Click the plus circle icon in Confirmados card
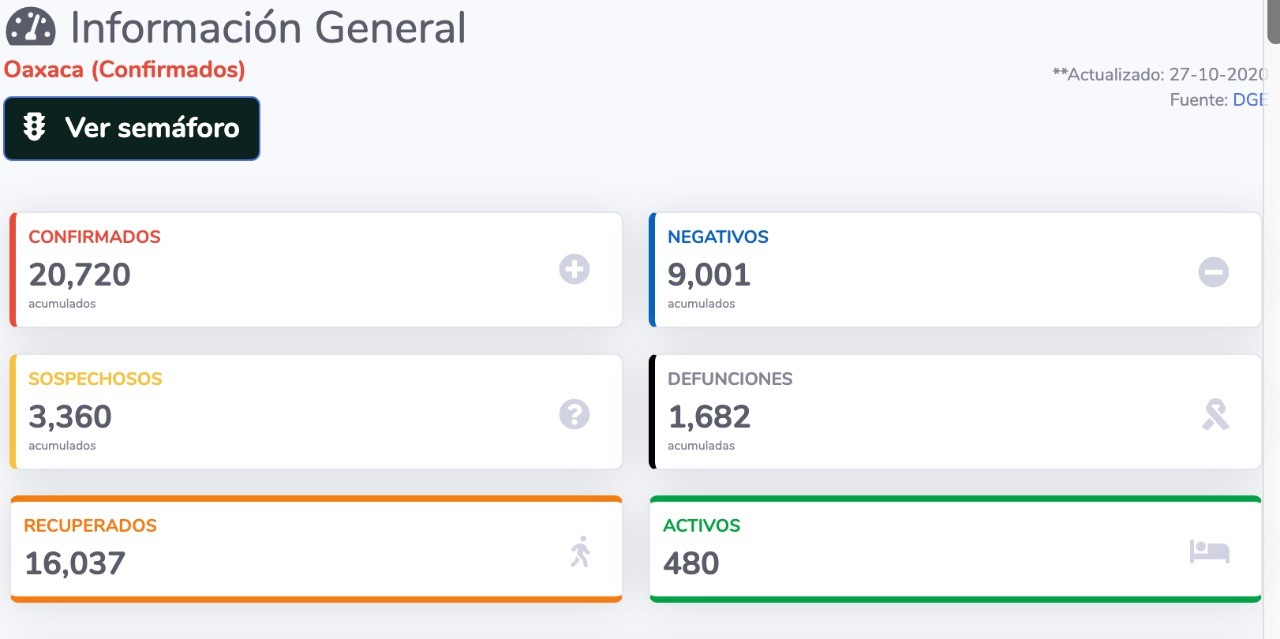The width and height of the screenshot is (1280, 639). pos(574,269)
